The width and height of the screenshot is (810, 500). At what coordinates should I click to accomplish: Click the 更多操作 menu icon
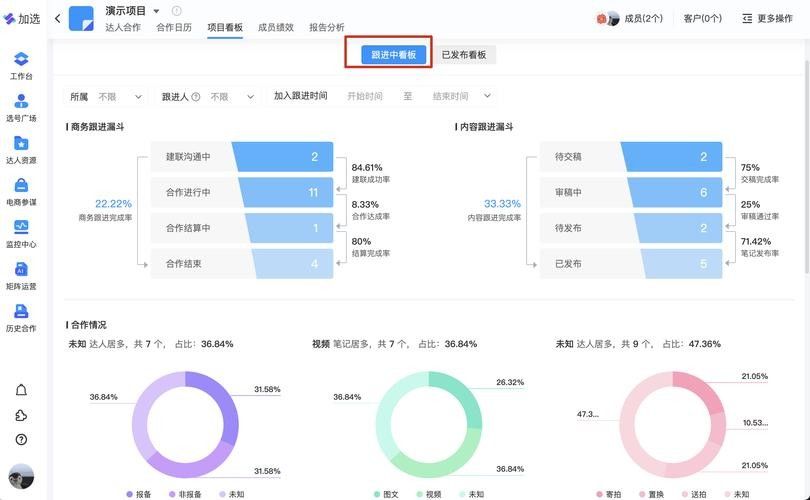pyautogui.click(x=747, y=19)
